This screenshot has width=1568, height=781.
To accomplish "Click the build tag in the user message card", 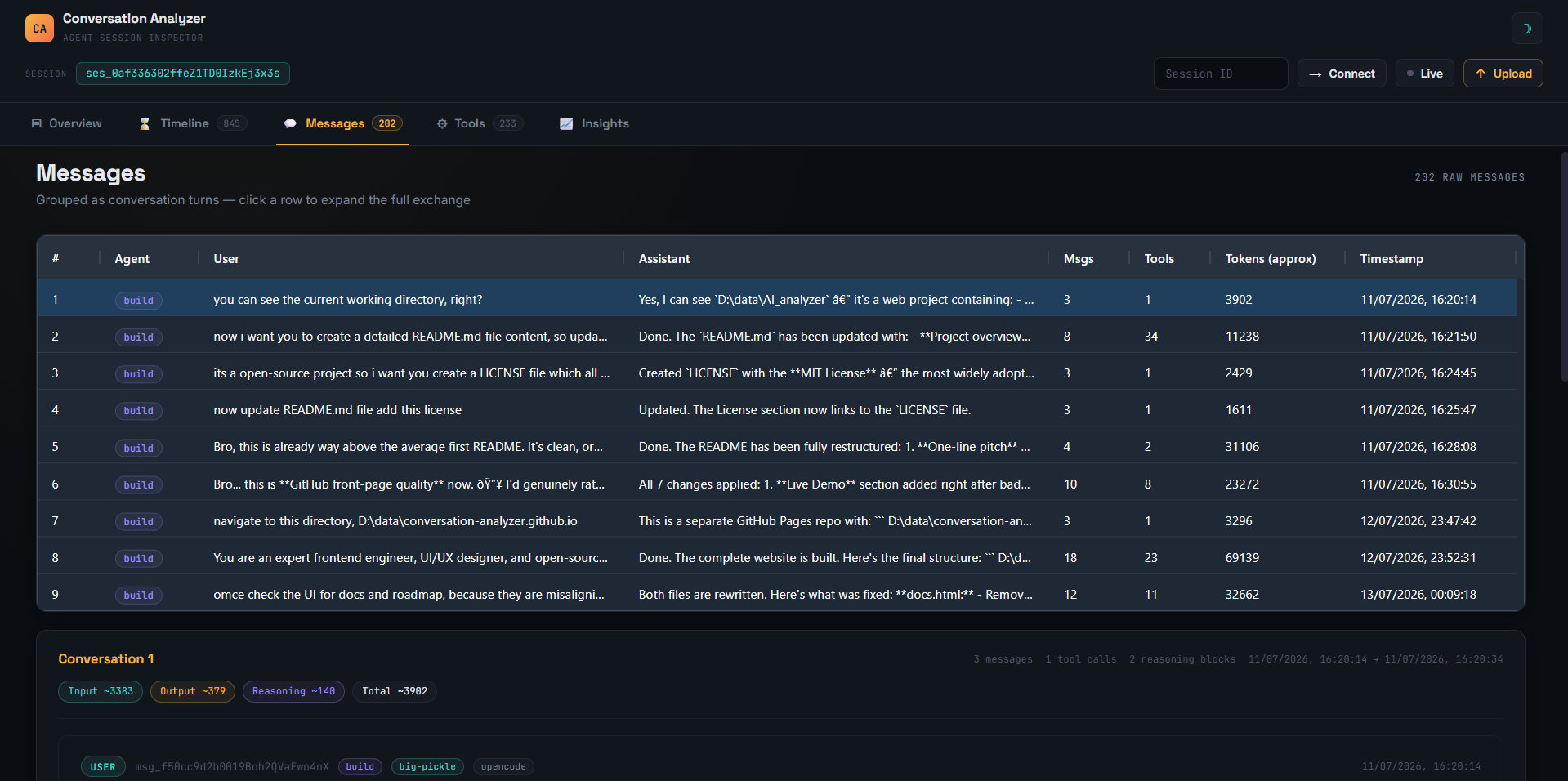I will pos(360,767).
